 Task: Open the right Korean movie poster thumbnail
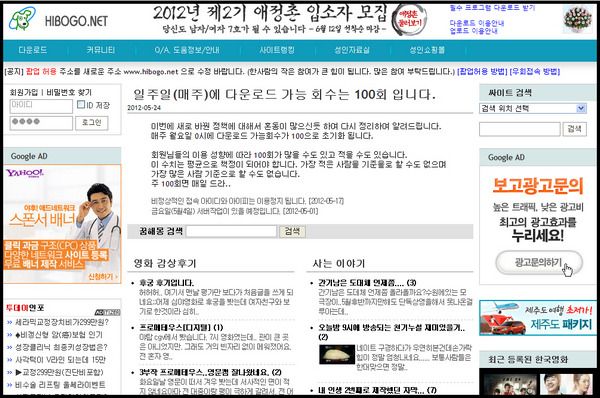(x=566, y=384)
